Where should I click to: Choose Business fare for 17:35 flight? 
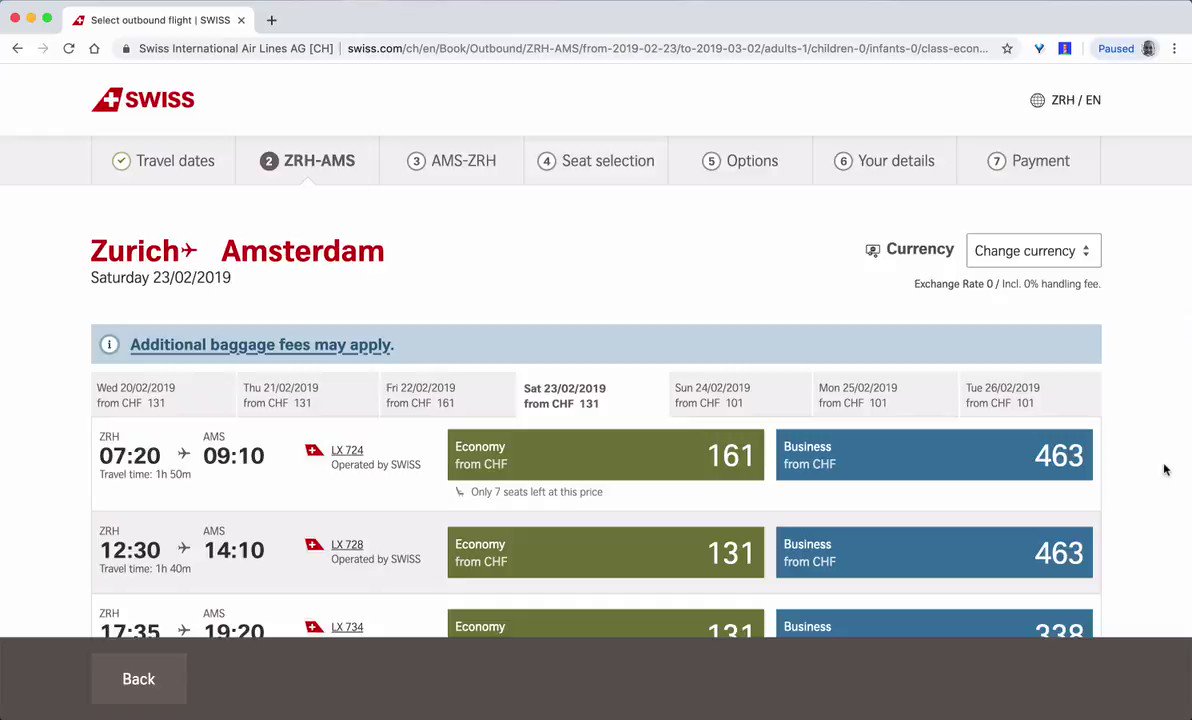point(934,623)
